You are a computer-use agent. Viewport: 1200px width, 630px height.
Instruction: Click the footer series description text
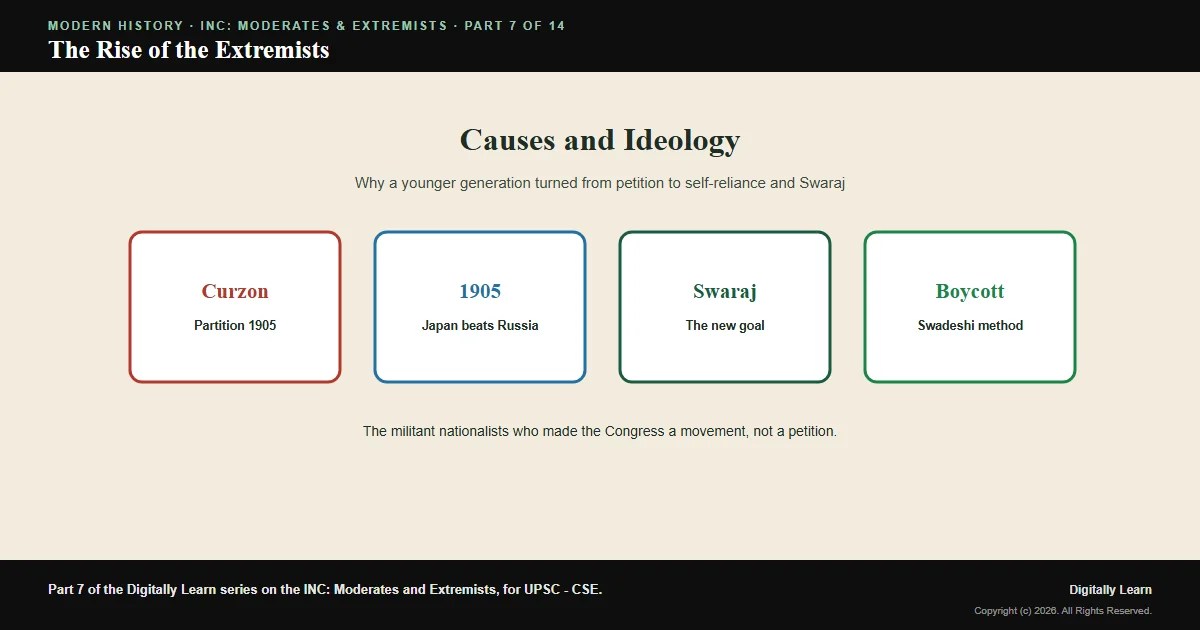pyautogui.click(x=325, y=590)
